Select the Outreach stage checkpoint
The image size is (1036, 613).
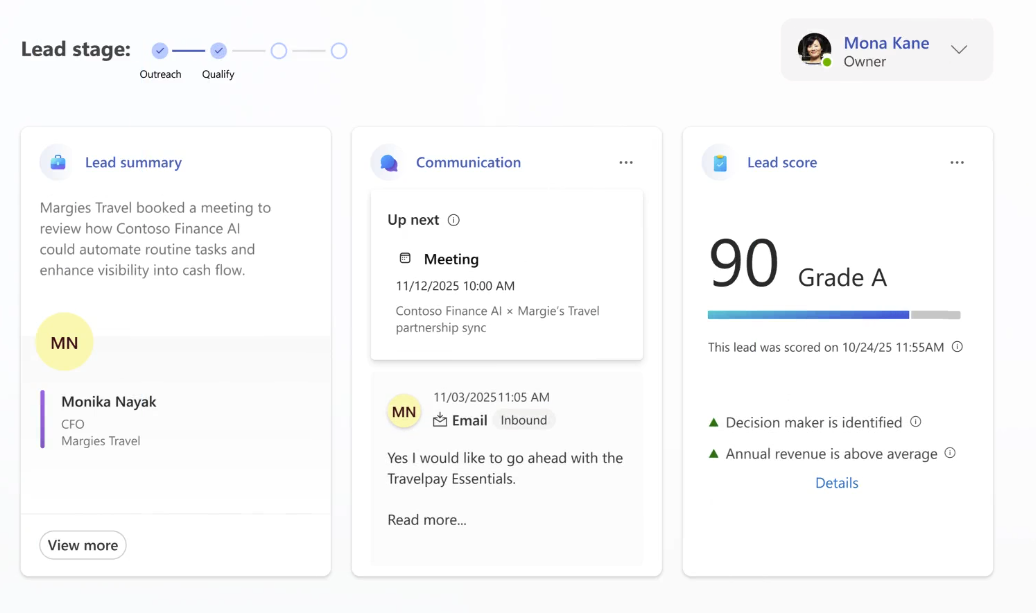[x=160, y=51]
